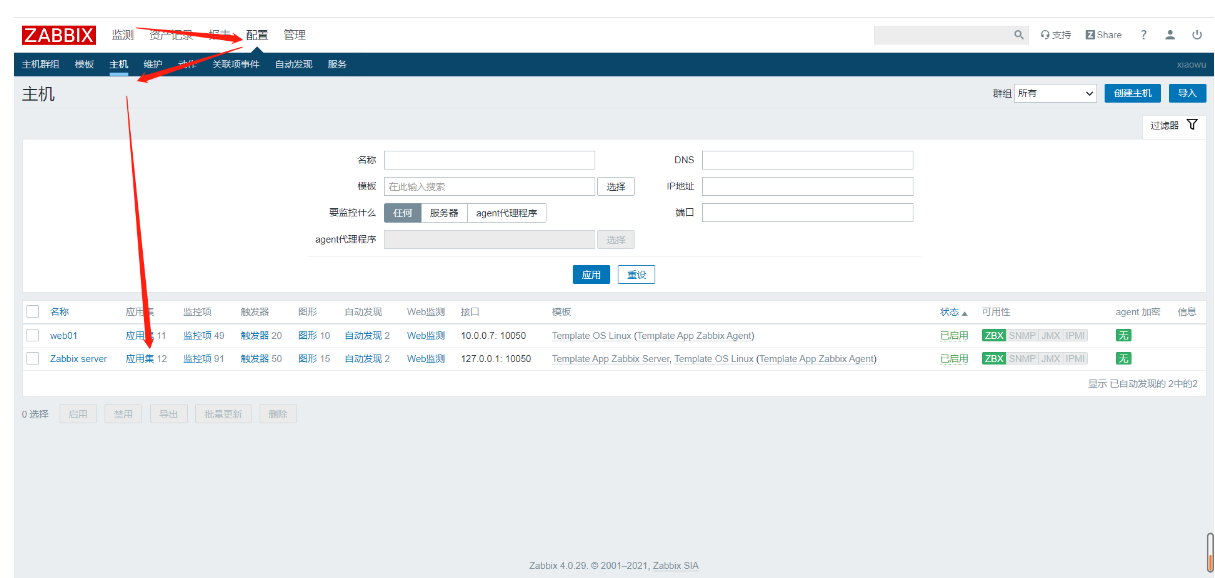Select 服务器 monitoring option
The image size is (1215, 578).
click(444, 213)
